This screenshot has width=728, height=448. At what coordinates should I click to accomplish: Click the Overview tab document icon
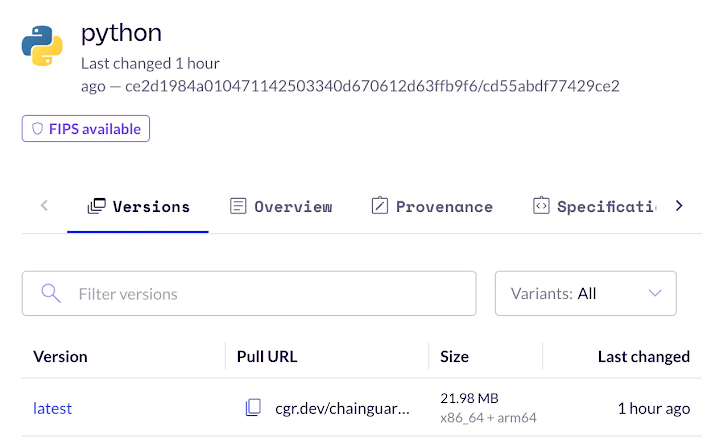tap(238, 206)
